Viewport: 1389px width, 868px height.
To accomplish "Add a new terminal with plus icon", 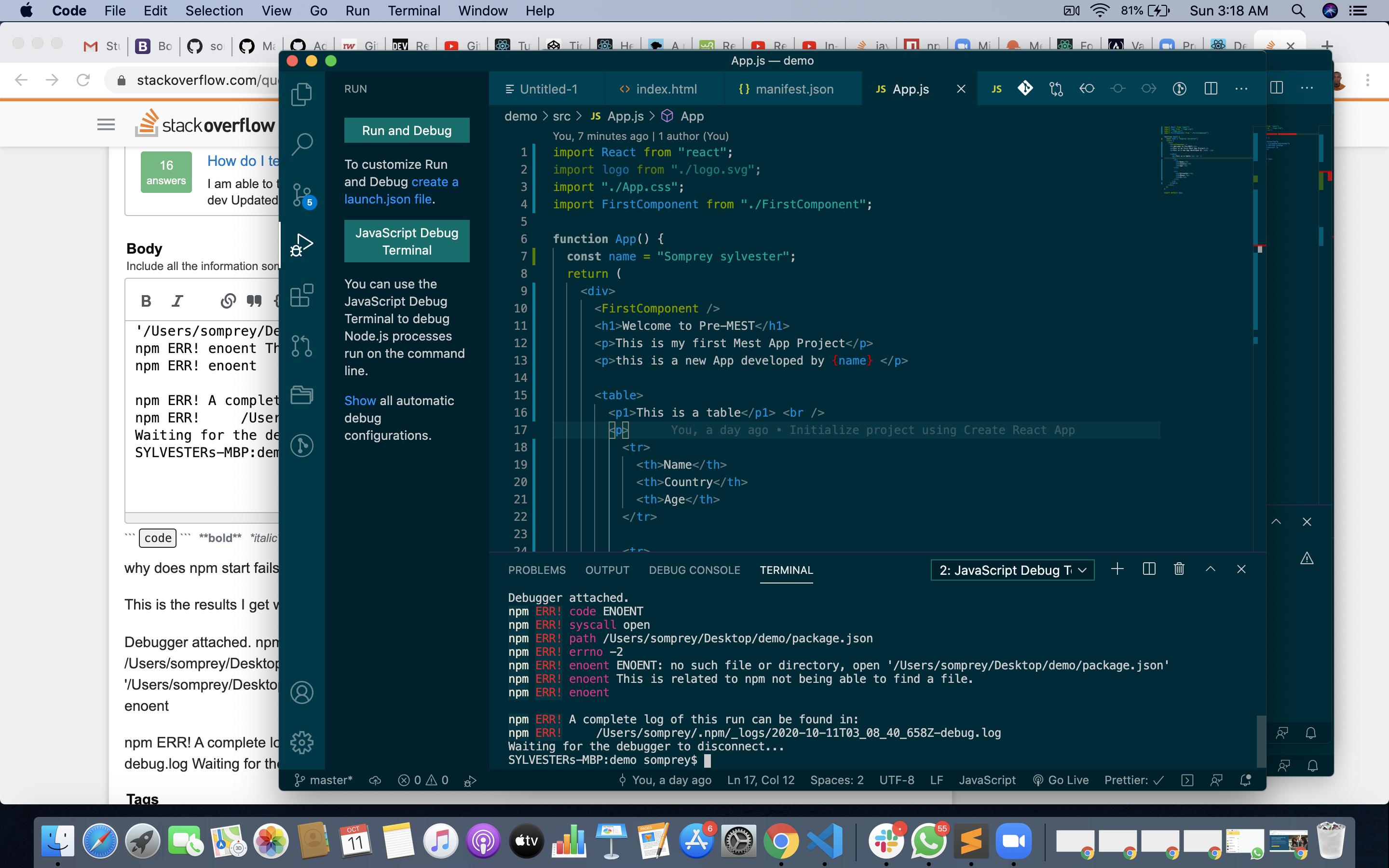I will 1117,569.
